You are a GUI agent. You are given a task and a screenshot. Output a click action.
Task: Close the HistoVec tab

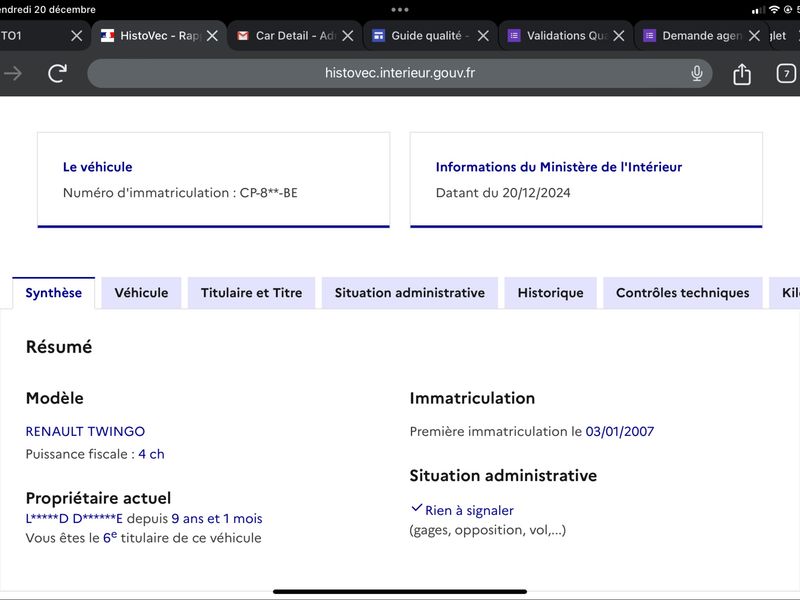pyautogui.click(x=212, y=36)
